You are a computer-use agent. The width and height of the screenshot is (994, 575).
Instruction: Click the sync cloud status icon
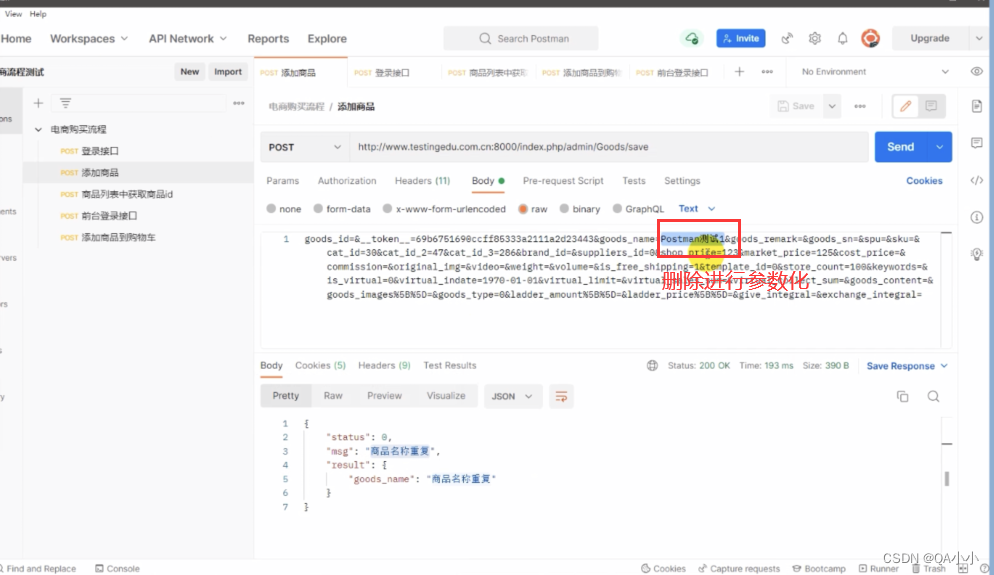point(692,39)
